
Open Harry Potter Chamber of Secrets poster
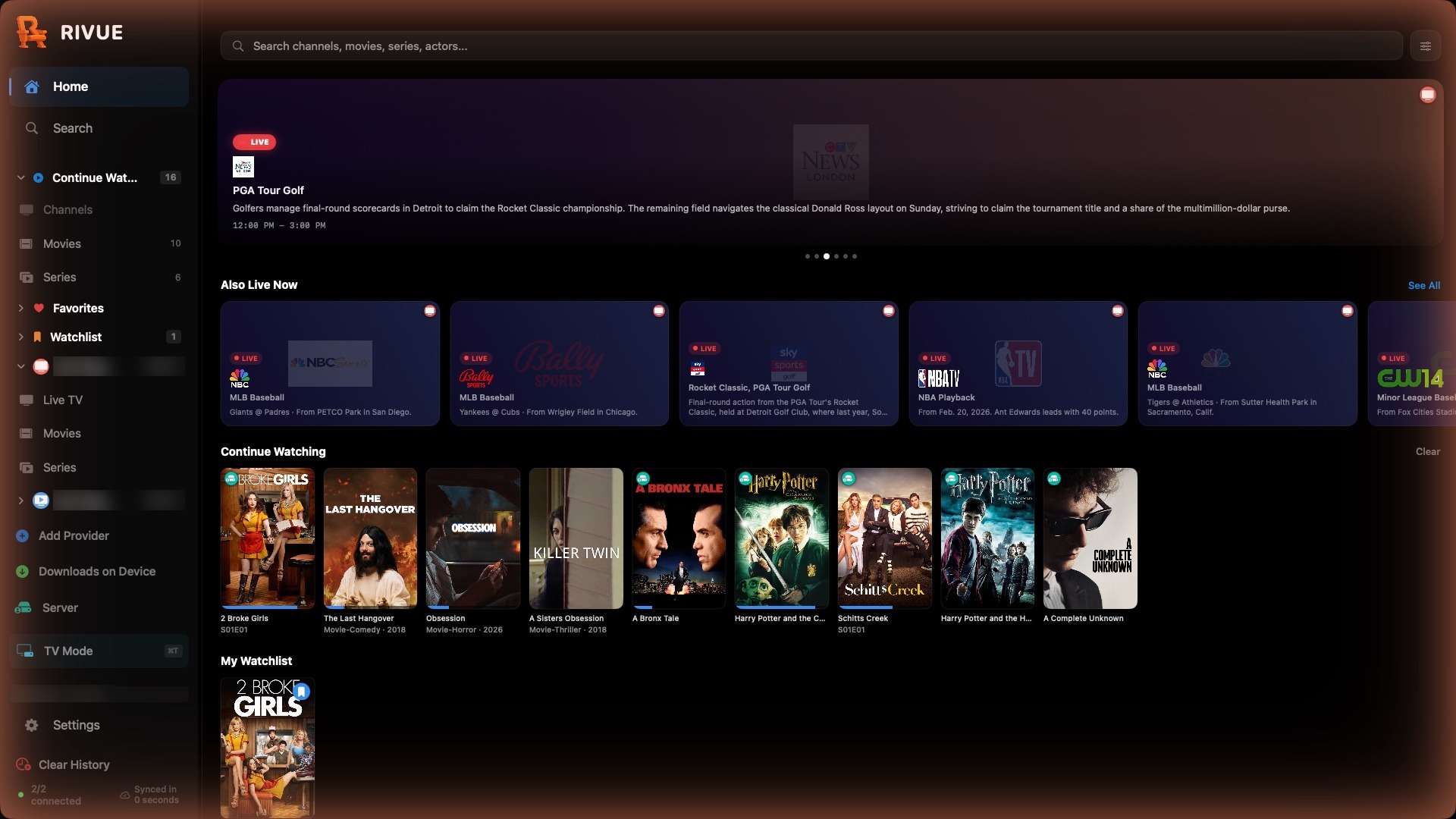click(x=781, y=538)
